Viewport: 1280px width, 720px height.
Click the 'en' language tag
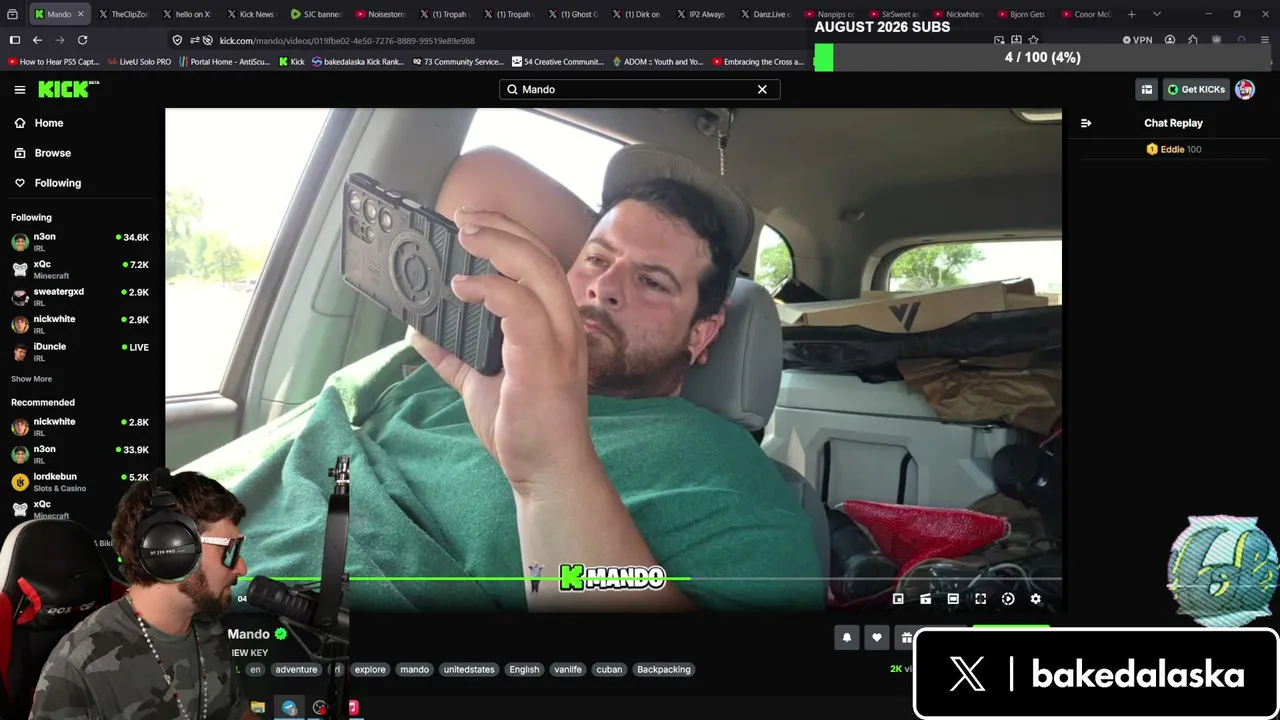pyautogui.click(x=256, y=670)
